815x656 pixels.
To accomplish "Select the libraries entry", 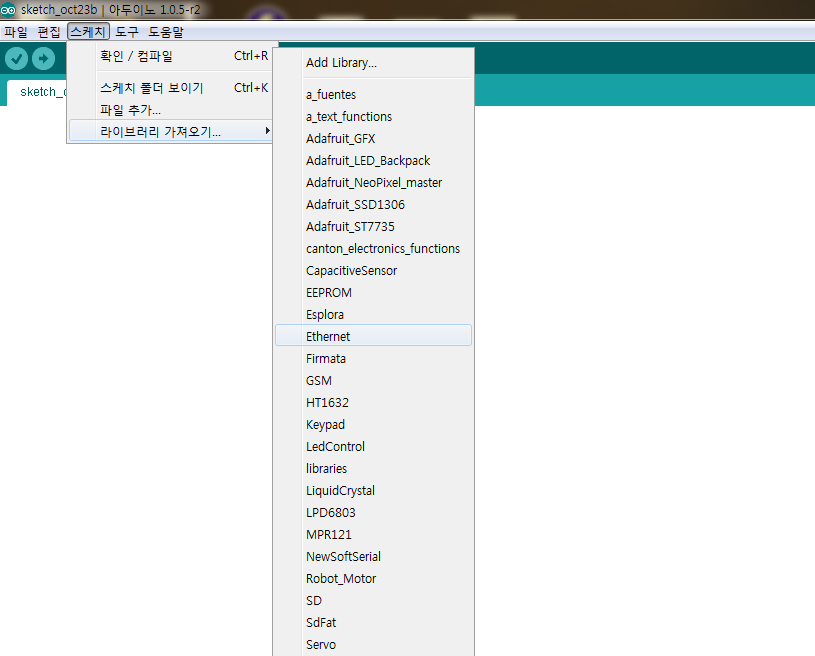I will coord(373,469).
